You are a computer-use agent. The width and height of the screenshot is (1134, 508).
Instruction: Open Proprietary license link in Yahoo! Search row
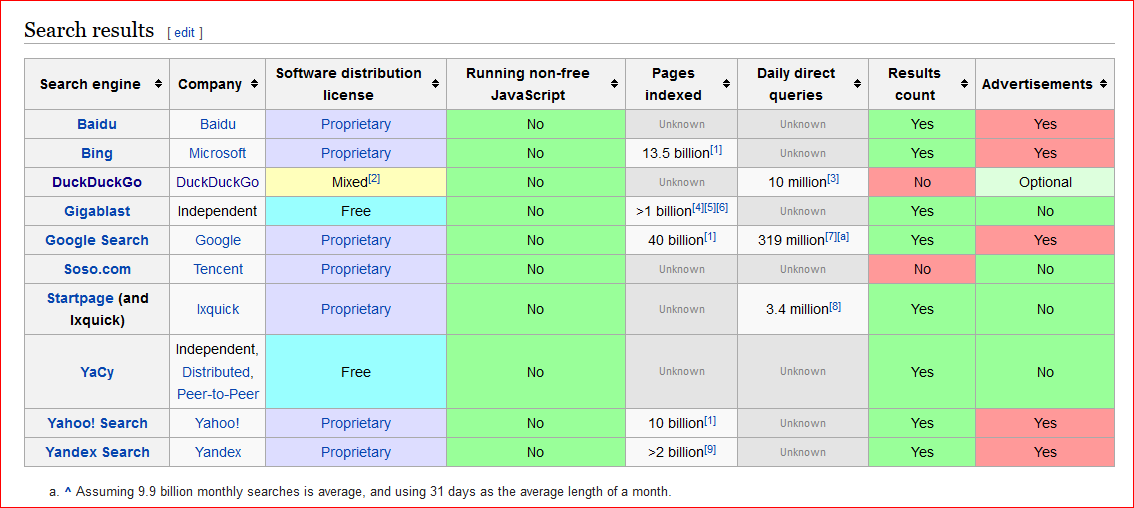click(x=356, y=423)
